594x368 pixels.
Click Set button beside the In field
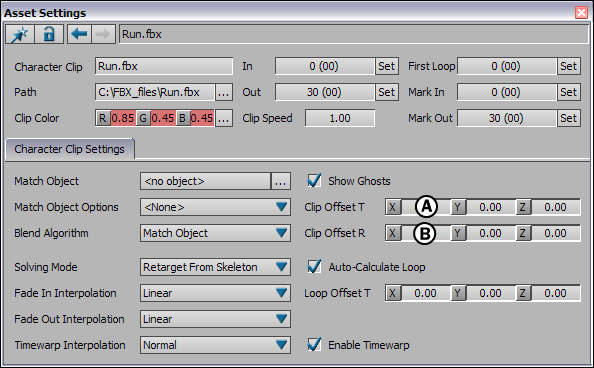coord(386,66)
